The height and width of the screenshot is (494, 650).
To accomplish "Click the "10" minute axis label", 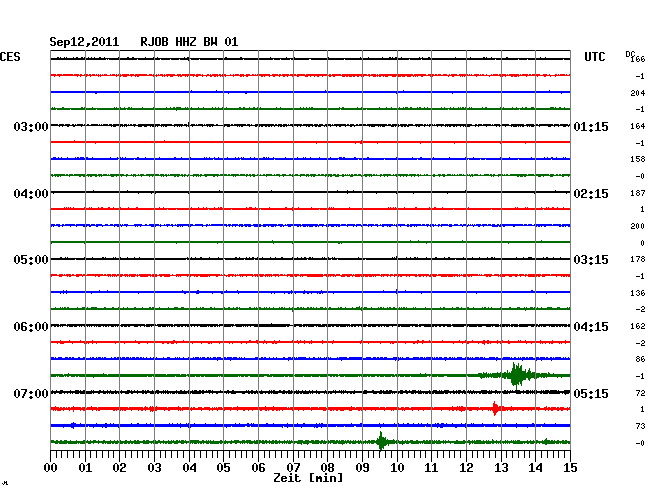I will (x=397, y=467).
